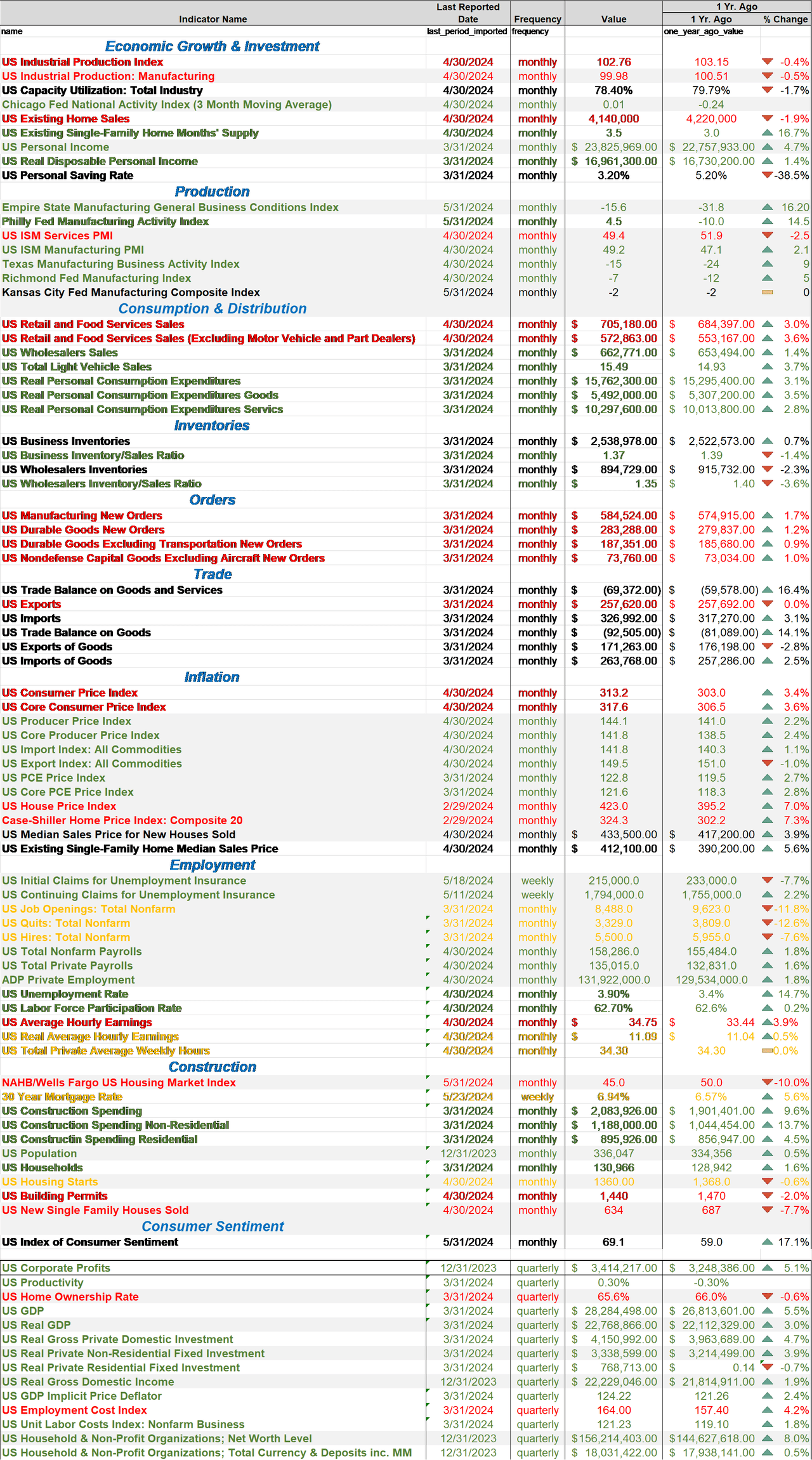Click the down arrow icon for US Building Permits
Screen dimensions: 812x1460
point(768,1195)
